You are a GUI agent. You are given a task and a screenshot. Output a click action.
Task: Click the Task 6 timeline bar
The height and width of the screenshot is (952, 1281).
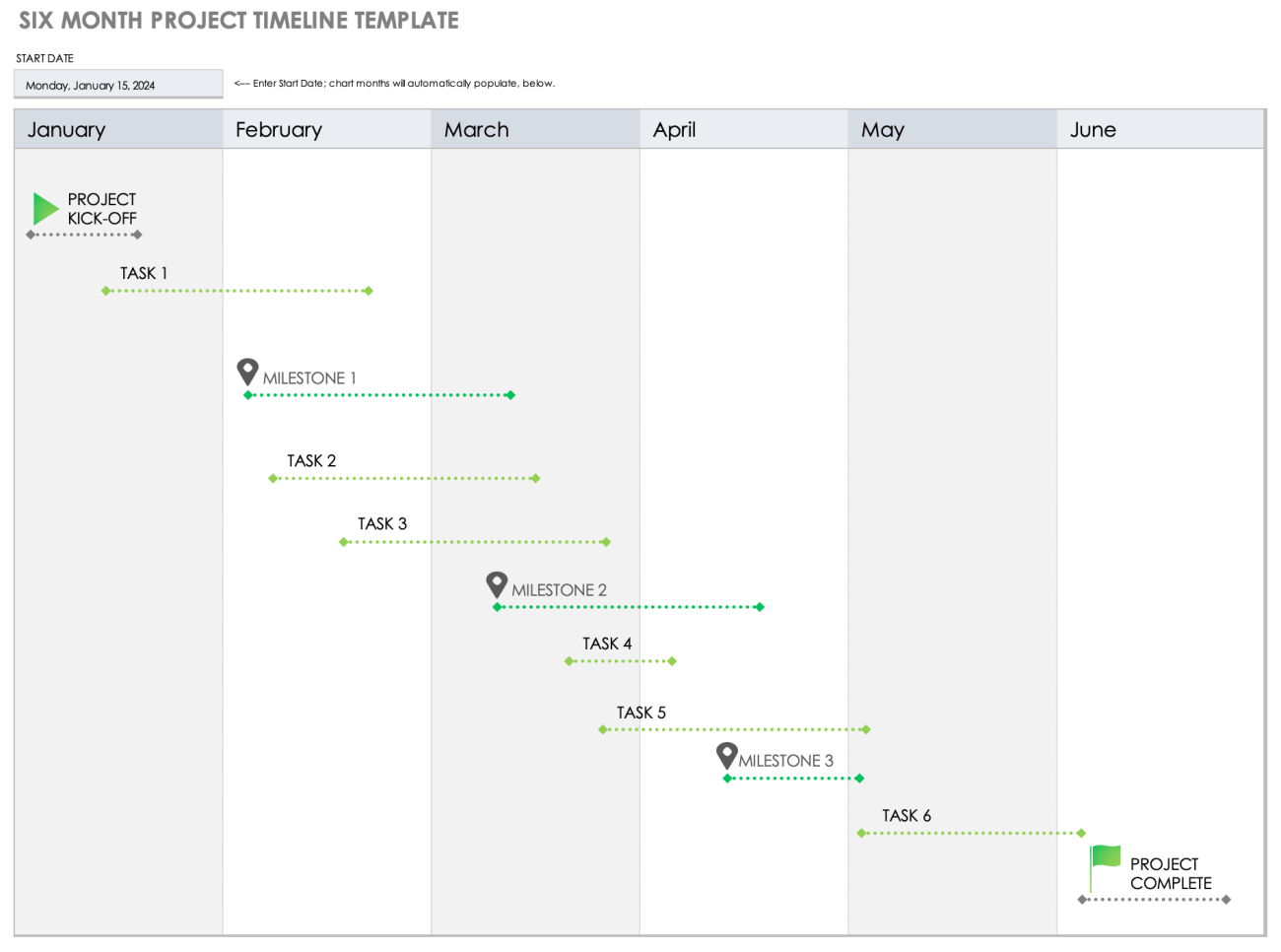pos(972,834)
